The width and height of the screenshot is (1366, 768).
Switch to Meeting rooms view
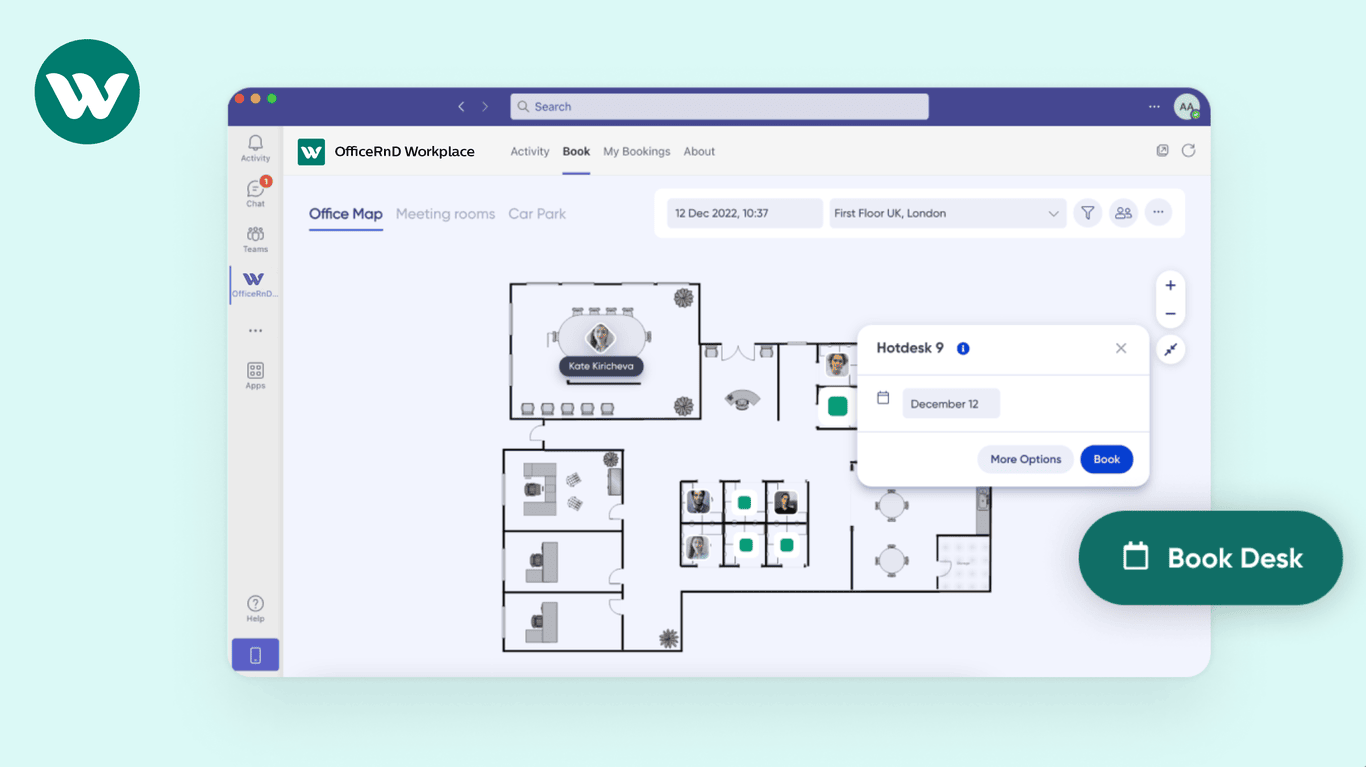point(445,214)
